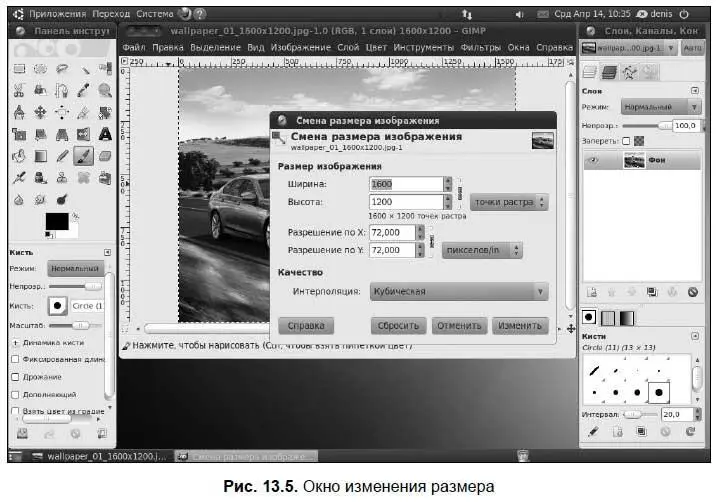This screenshot has width=716, height=502.
Task: Select the Measure compass tool
Action: click(x=19, y=112)
